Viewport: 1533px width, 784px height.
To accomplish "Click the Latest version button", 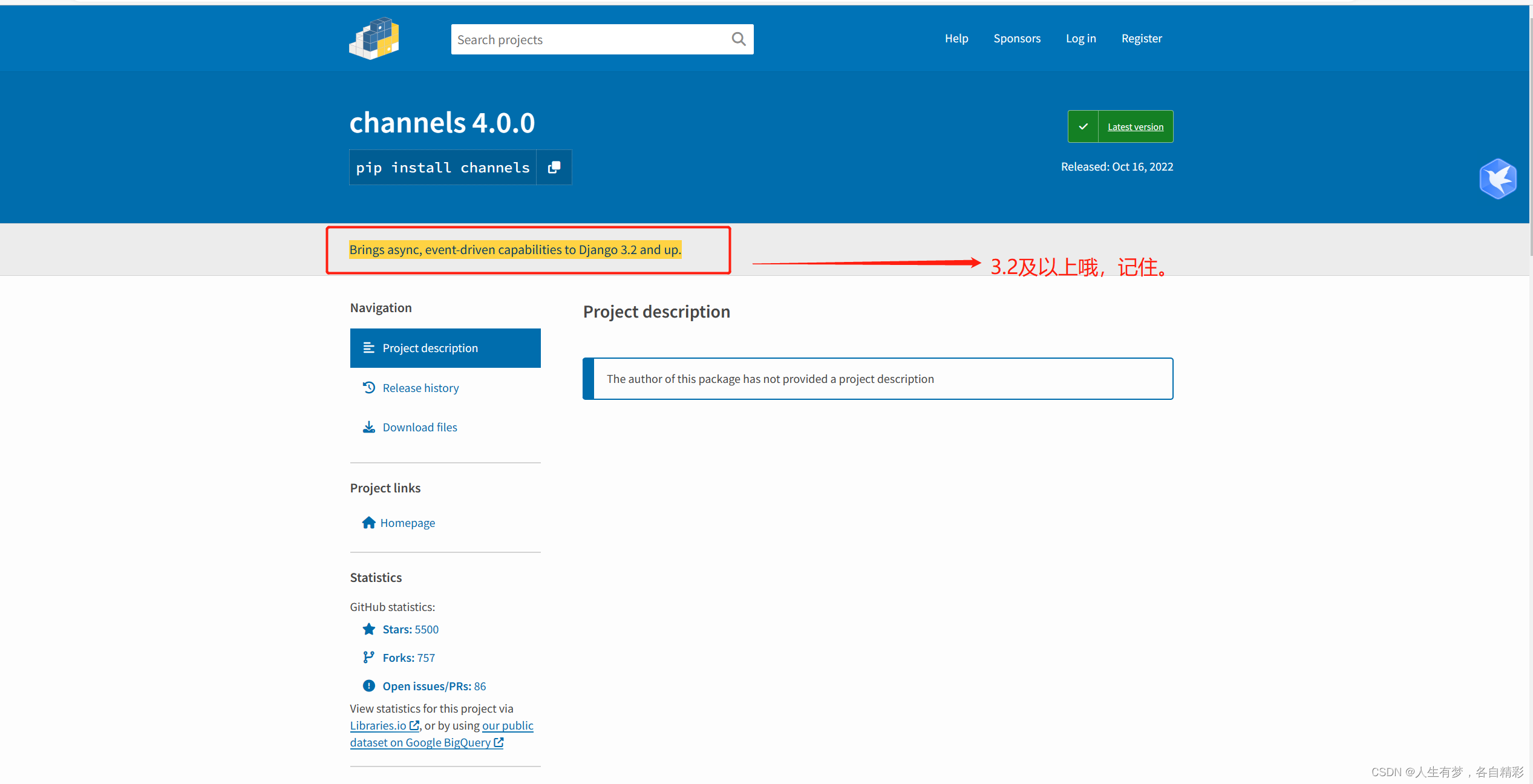I will (x=1135, y=126).
